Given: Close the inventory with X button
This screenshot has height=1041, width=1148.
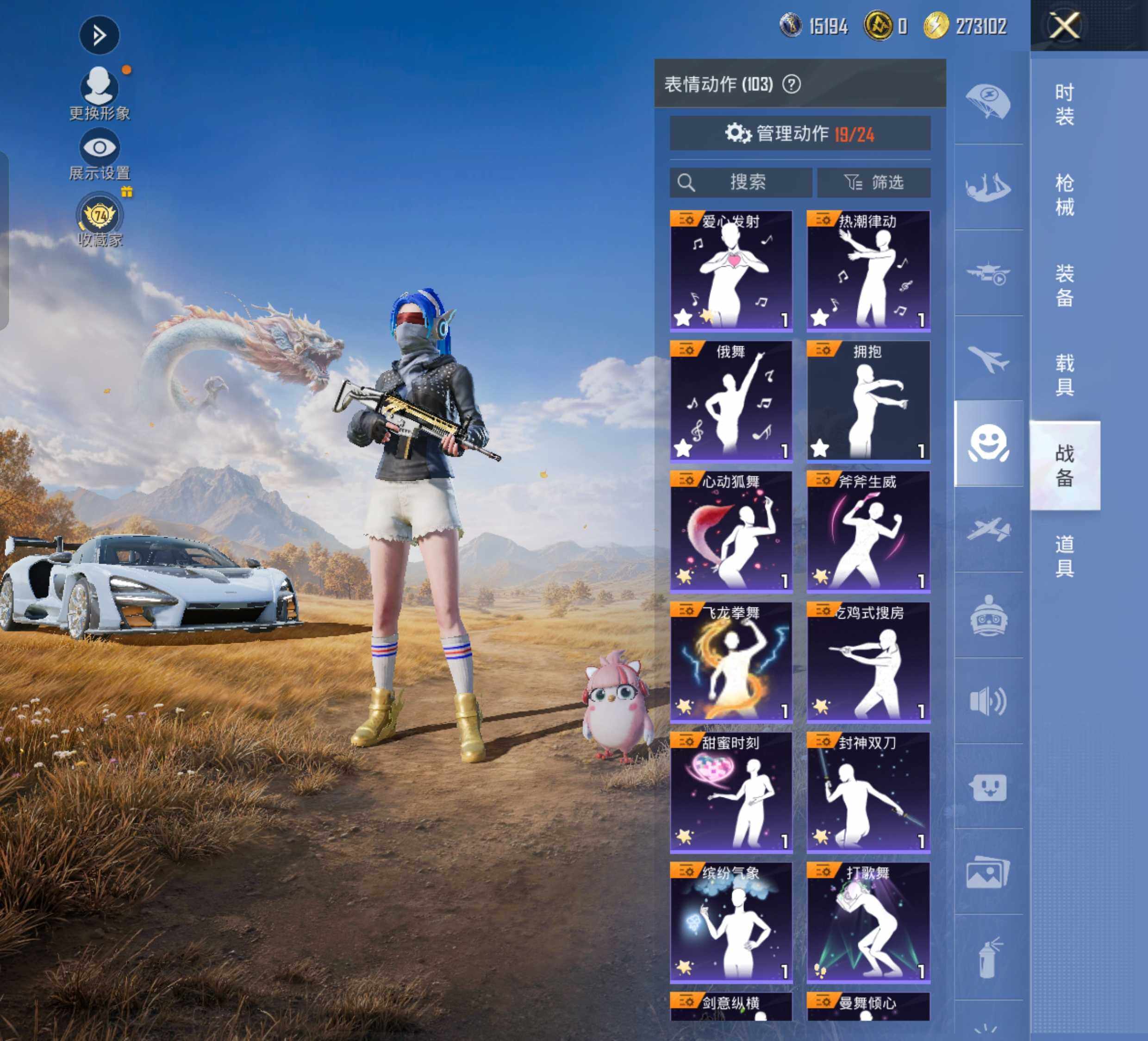Looking at the screenshot, I should (x=1064, y=25).
